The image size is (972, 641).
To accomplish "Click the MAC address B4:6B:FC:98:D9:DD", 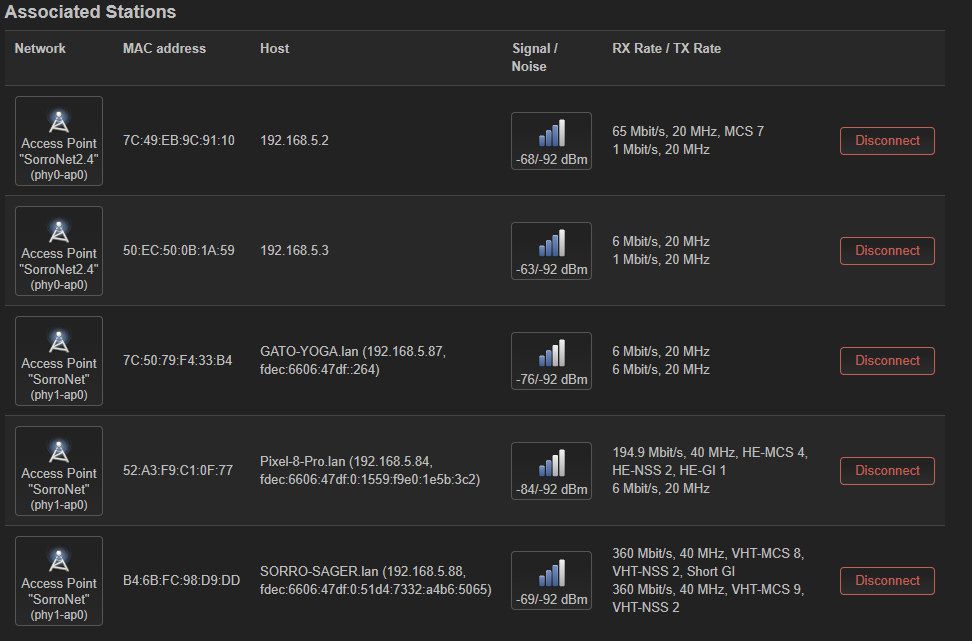I will [x=181, y=580].
